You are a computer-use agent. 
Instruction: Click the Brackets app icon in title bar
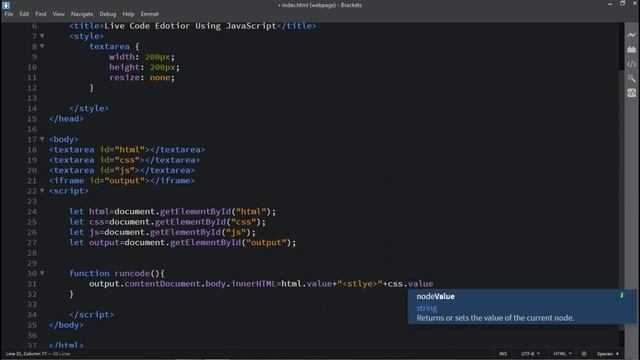[x=6, y=5]
